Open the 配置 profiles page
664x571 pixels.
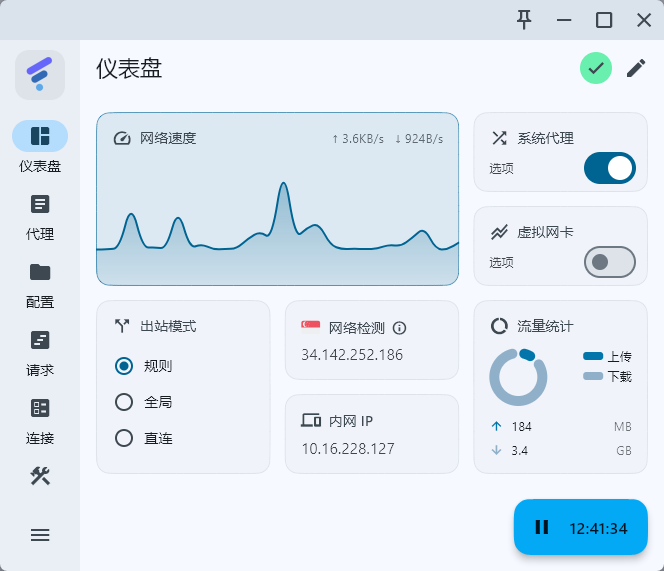(40, 286)
